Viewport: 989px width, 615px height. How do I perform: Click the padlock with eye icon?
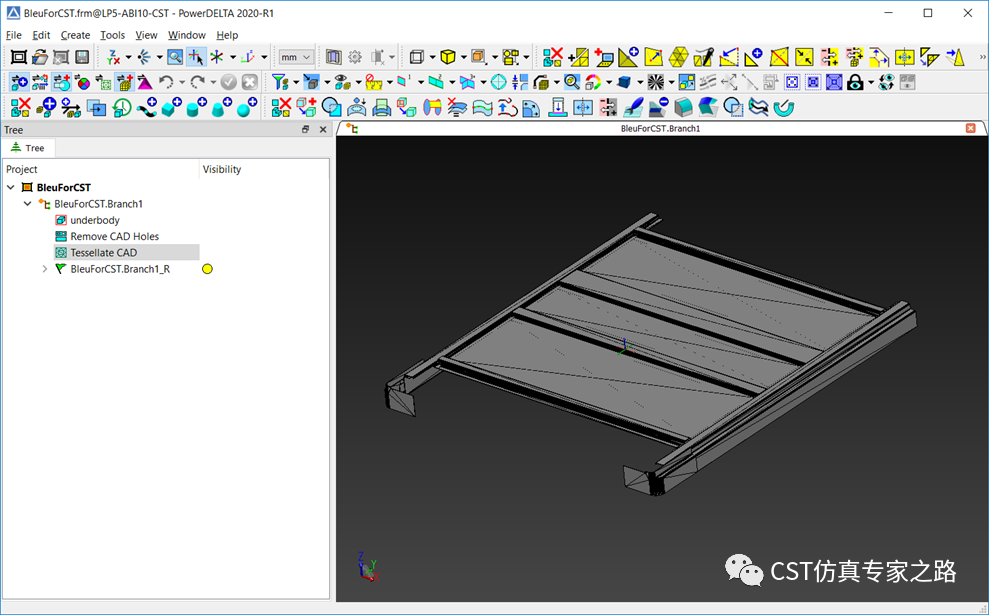[855, 82]
